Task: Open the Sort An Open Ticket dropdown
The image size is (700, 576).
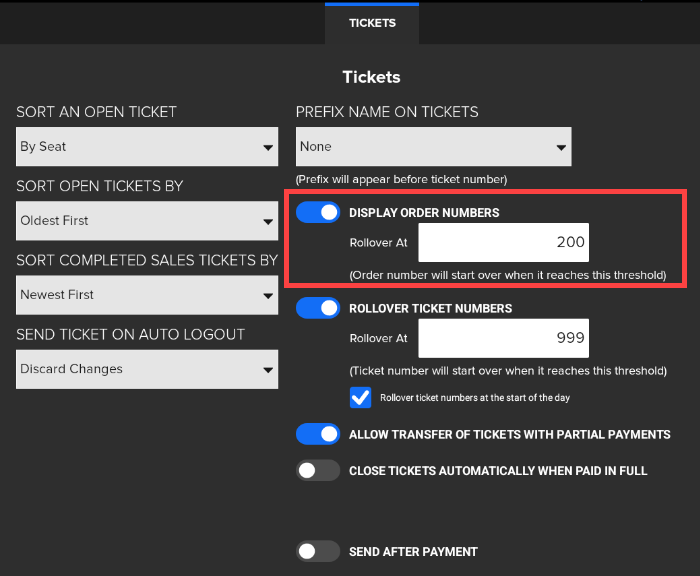Action: (147, 147)
